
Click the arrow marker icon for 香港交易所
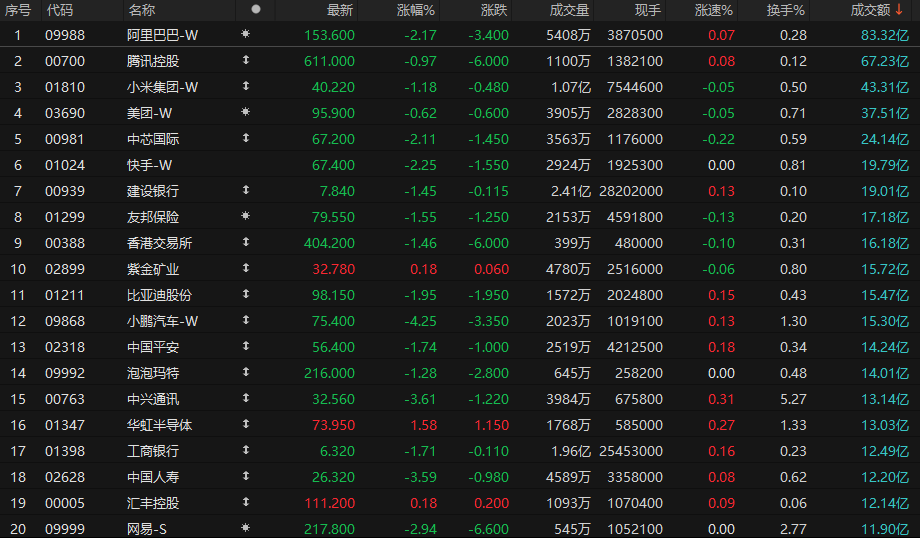tap(246, 242)
